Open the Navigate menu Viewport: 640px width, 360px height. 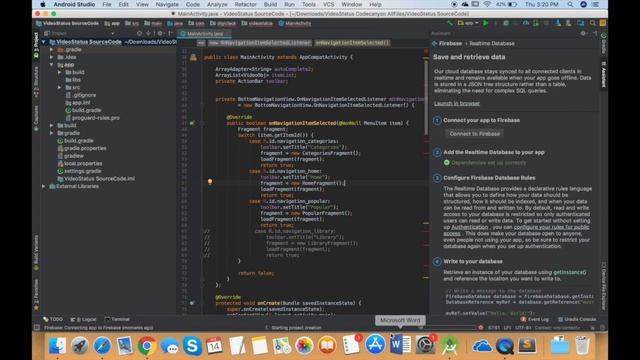point(167,4)
